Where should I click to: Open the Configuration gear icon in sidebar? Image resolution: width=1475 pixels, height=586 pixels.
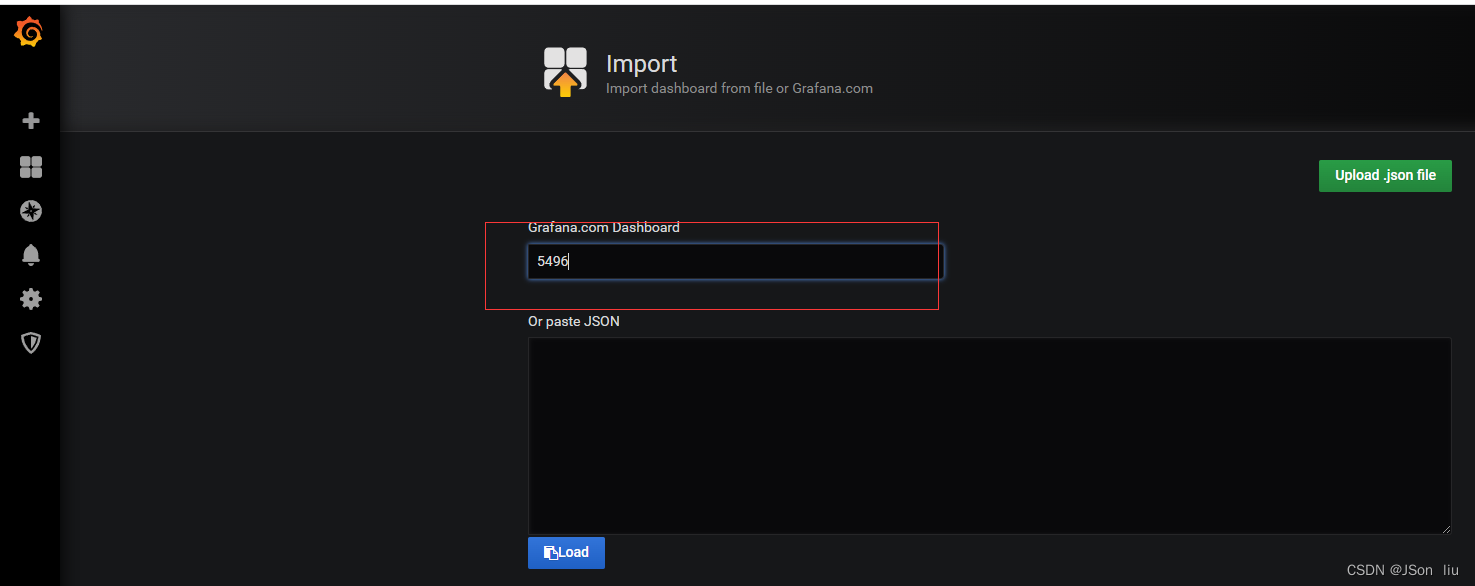click(x=31, y=299)
